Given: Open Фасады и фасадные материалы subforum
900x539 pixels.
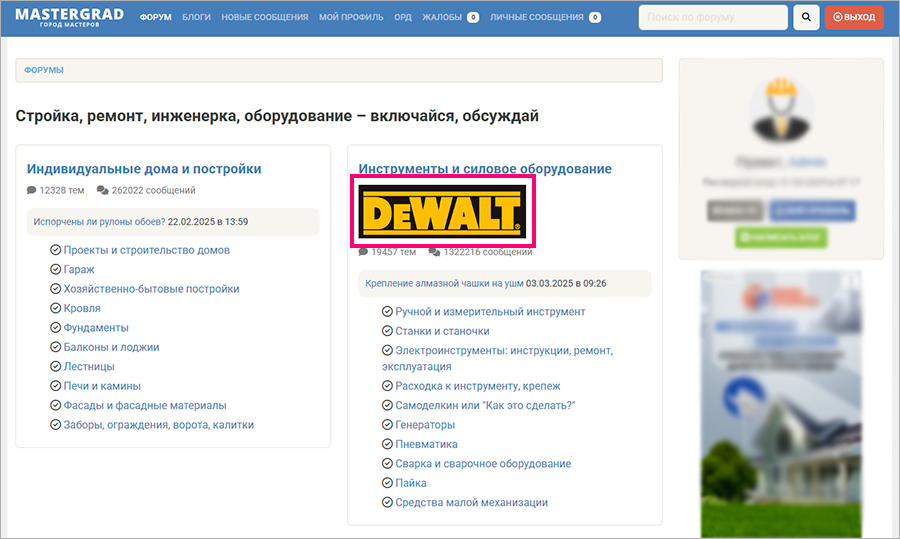Looking at the screenshot, I should [145, 406].
